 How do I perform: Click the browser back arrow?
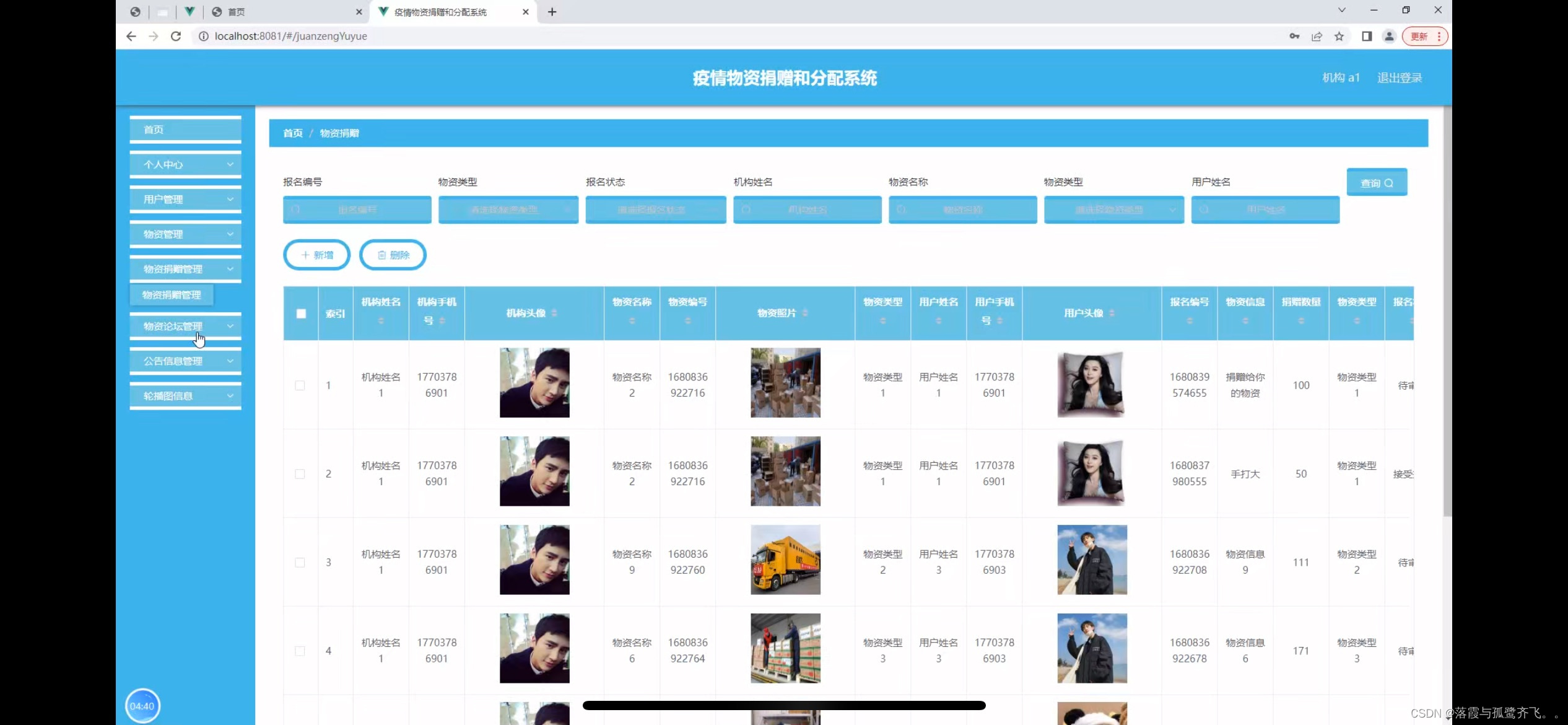[x=131, y=37]
